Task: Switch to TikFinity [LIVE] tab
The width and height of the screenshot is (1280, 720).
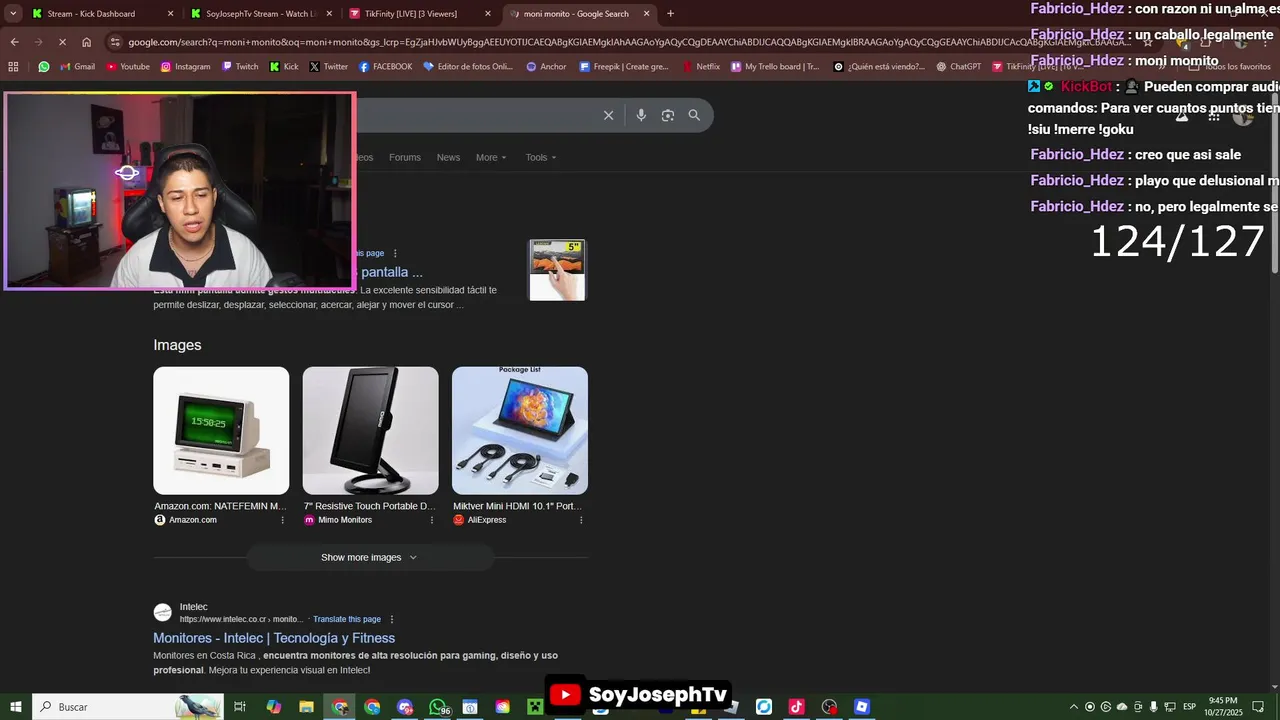Action: [x=420, y=14]
